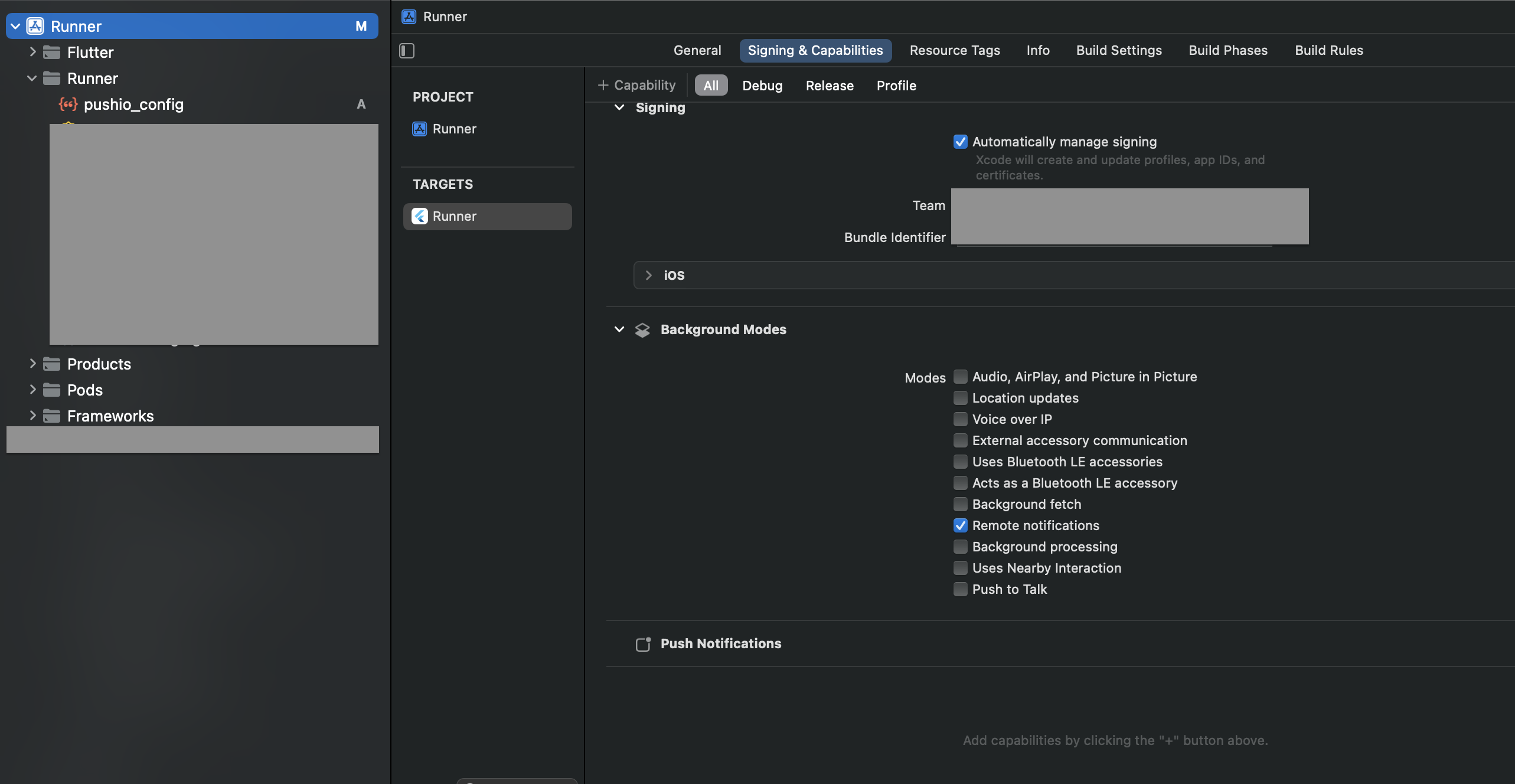Enable Location updates mode

coord(961,398)
